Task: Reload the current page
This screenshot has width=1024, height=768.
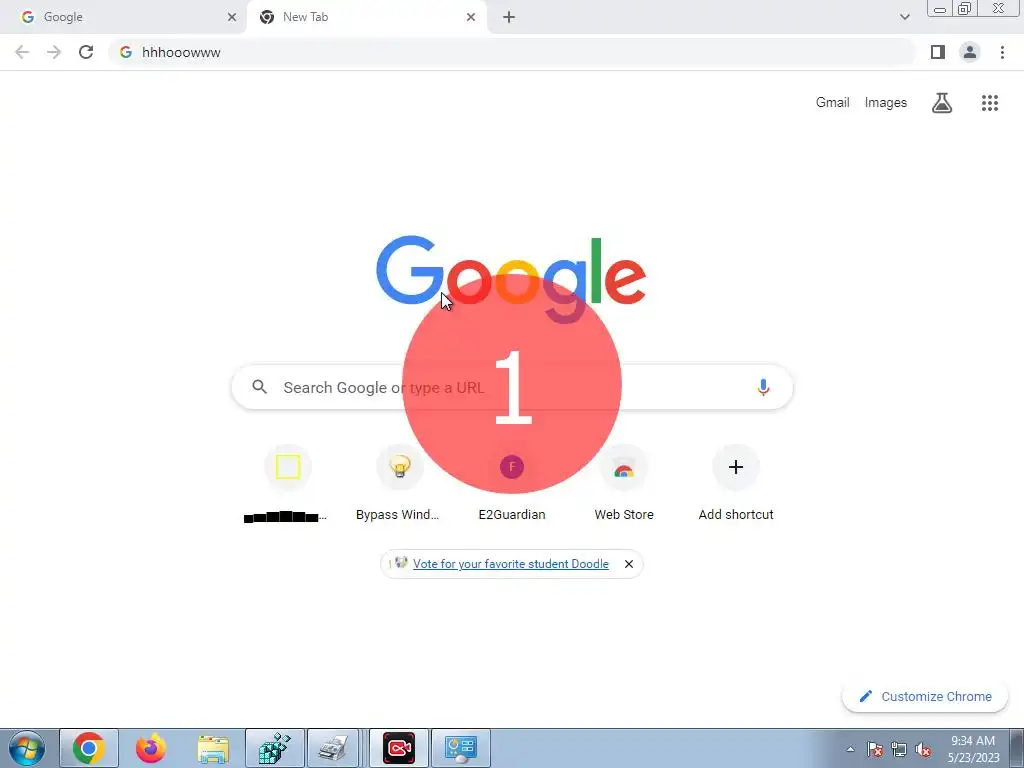Action: [x=86, y=52]
